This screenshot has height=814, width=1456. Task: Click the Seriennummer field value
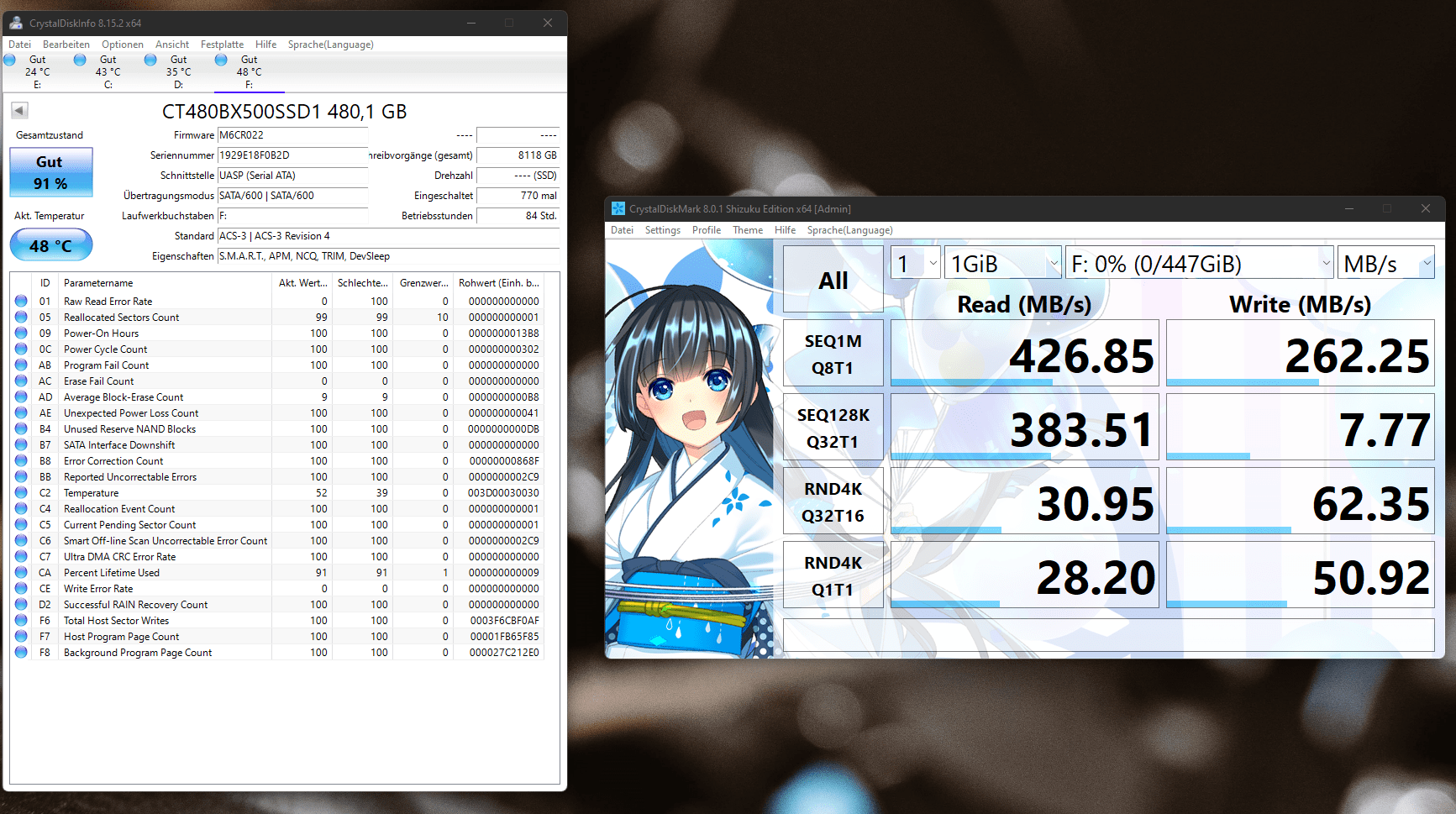coord(292,155)
